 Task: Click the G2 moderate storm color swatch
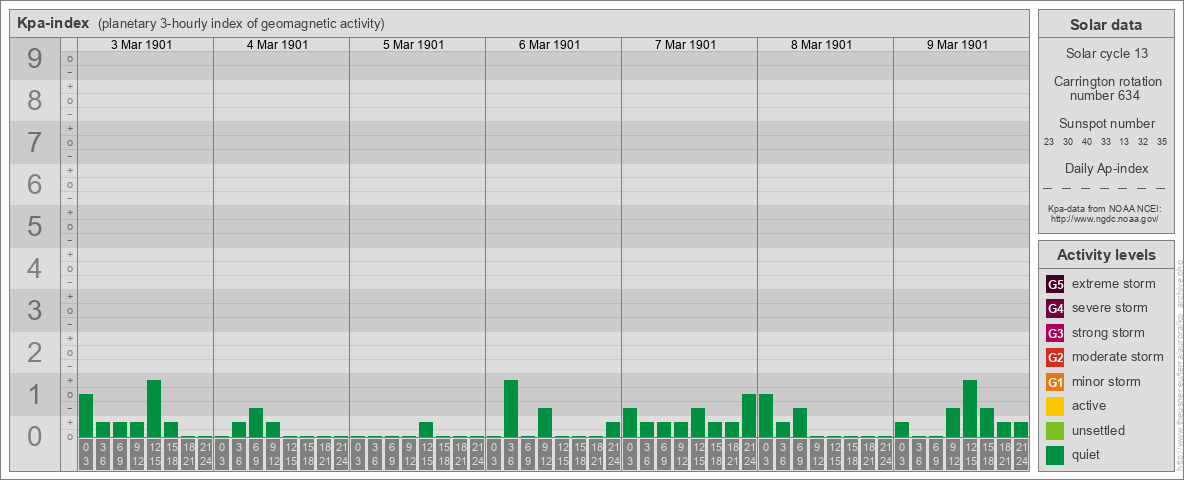pos(1055,357)
